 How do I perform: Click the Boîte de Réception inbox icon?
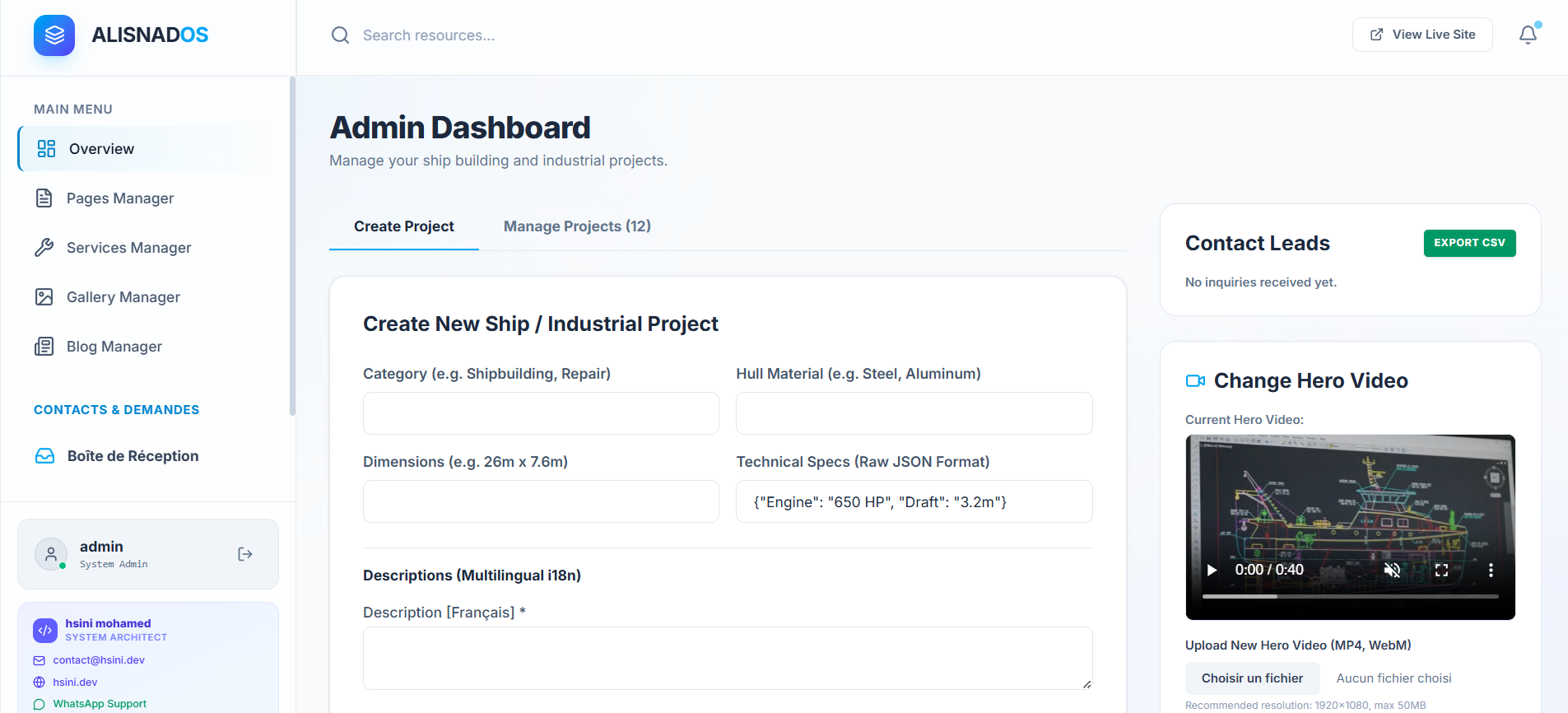[x=45, y=456]
